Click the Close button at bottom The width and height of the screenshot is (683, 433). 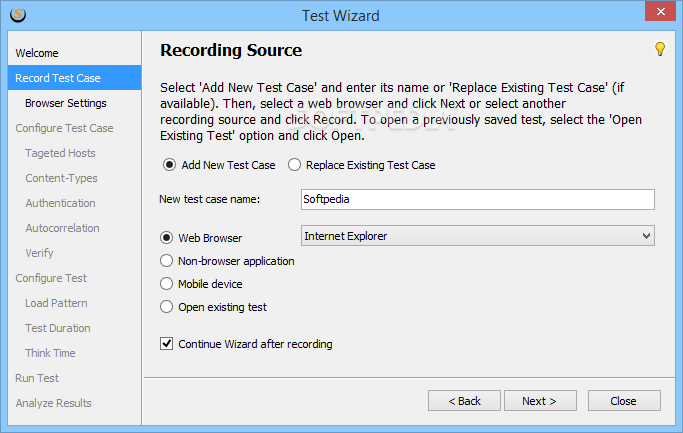(x=624, y=401)
